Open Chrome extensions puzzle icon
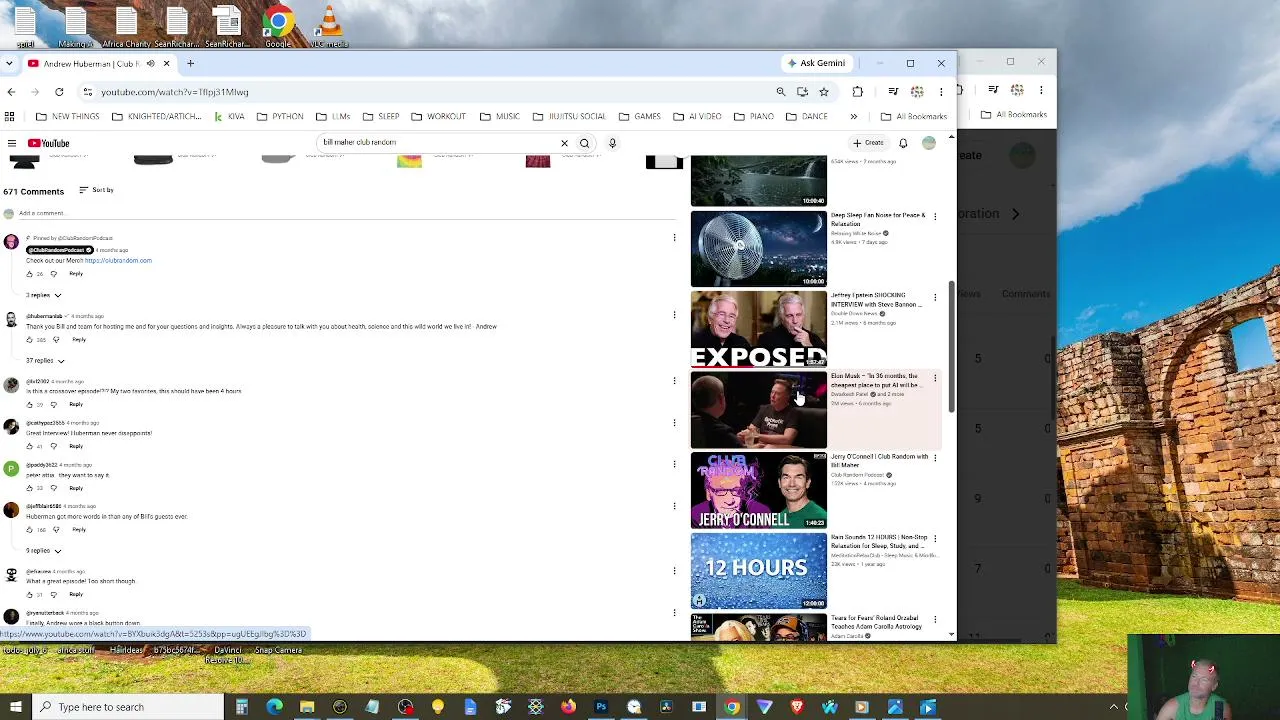Screen dimensions: 1280x720 tap(857, 92)
